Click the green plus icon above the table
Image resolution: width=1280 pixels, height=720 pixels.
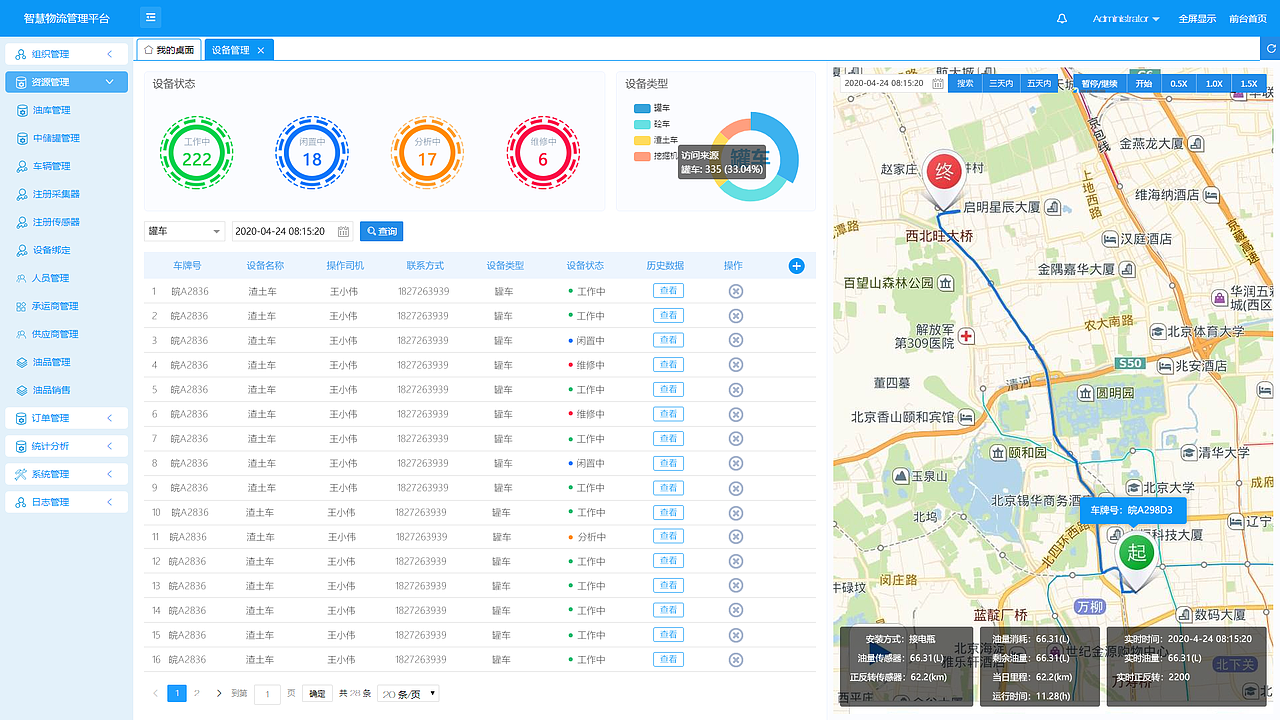tap(796, 265)
